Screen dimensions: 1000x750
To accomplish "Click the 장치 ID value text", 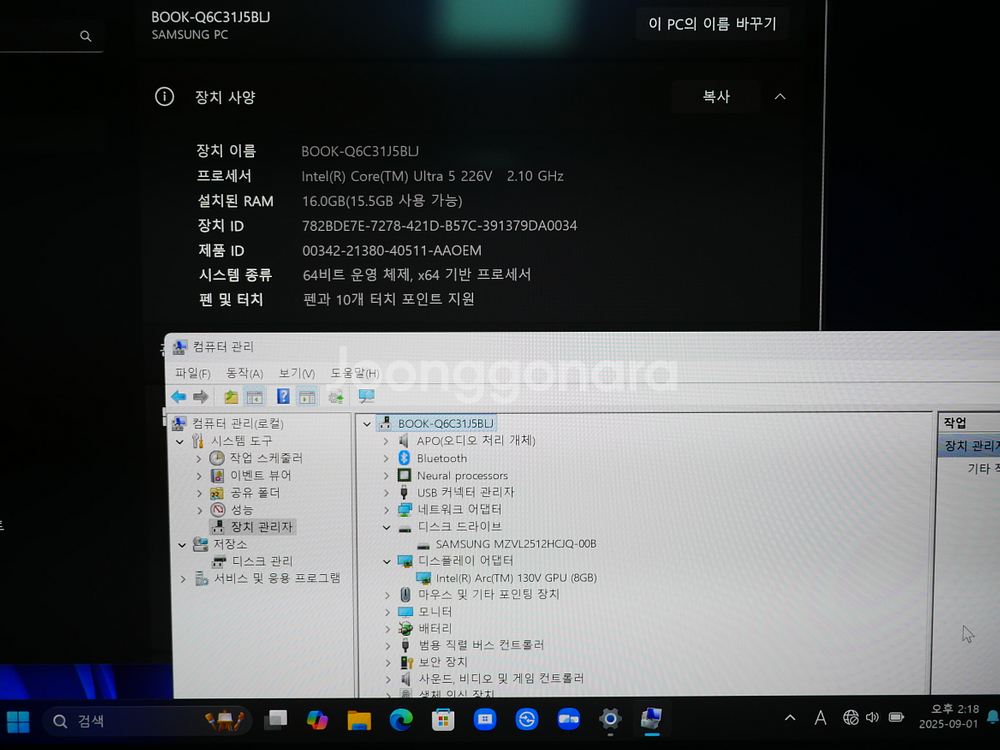I will pos(439,226).
